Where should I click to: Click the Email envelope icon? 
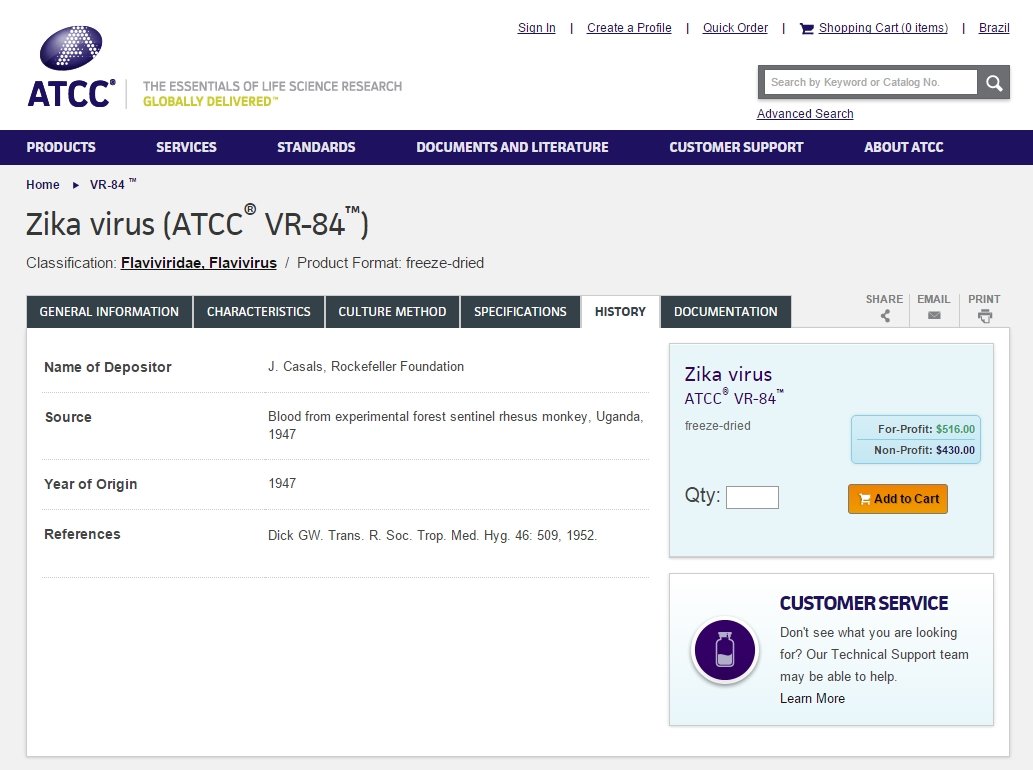tap(934, 316)
